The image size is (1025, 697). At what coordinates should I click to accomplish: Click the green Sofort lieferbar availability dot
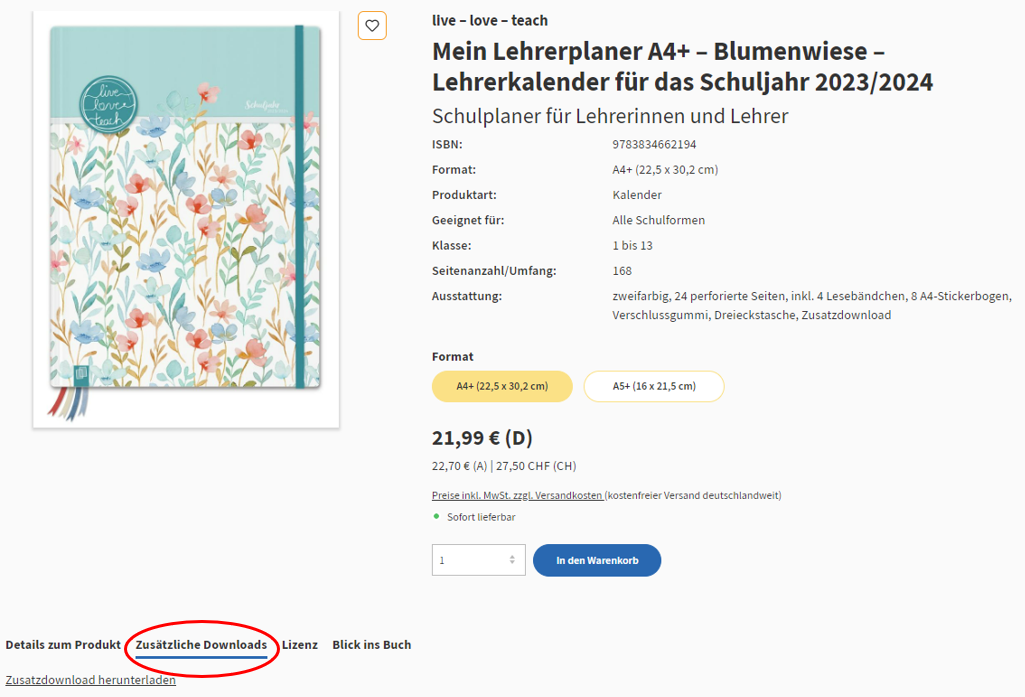click(x=436, y=516)
